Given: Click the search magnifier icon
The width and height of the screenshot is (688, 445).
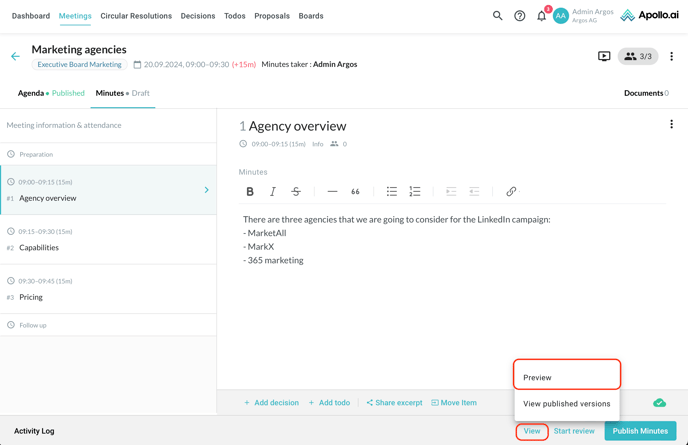Looking at the screenshot, I should [497, 16].
